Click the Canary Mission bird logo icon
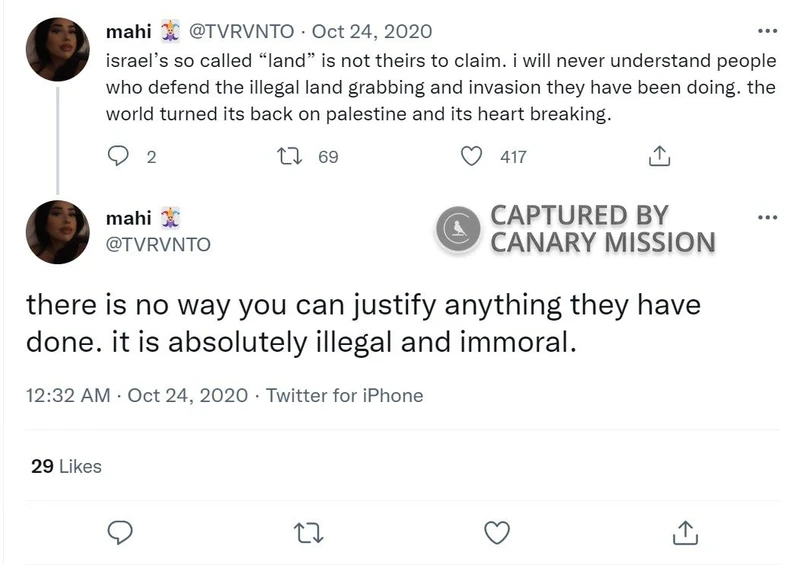The image size is (800, 565). pos(459,229)
